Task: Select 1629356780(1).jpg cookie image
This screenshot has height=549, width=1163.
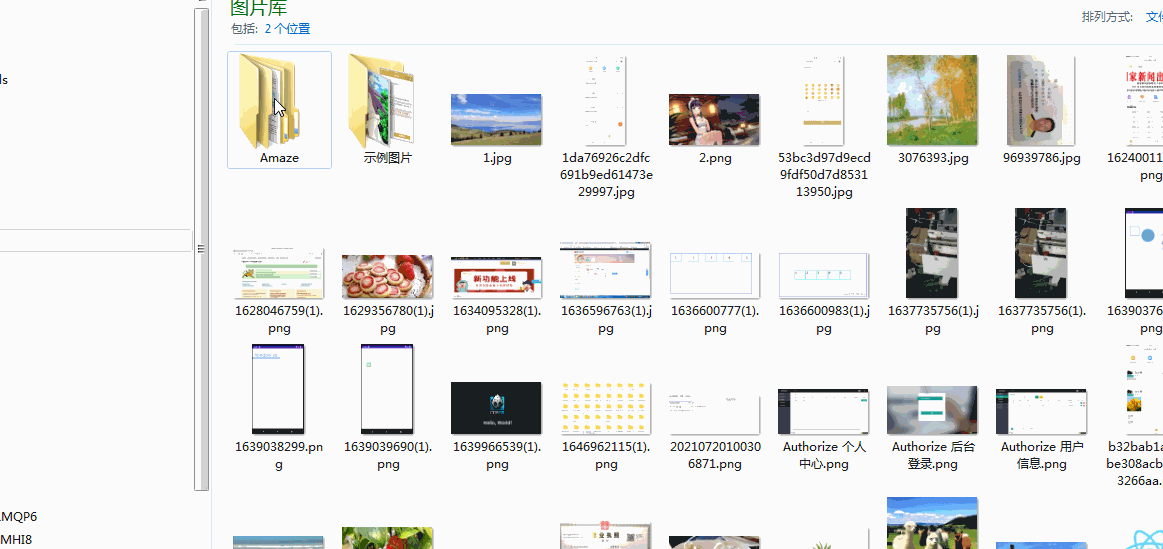Action: point(387,277)
